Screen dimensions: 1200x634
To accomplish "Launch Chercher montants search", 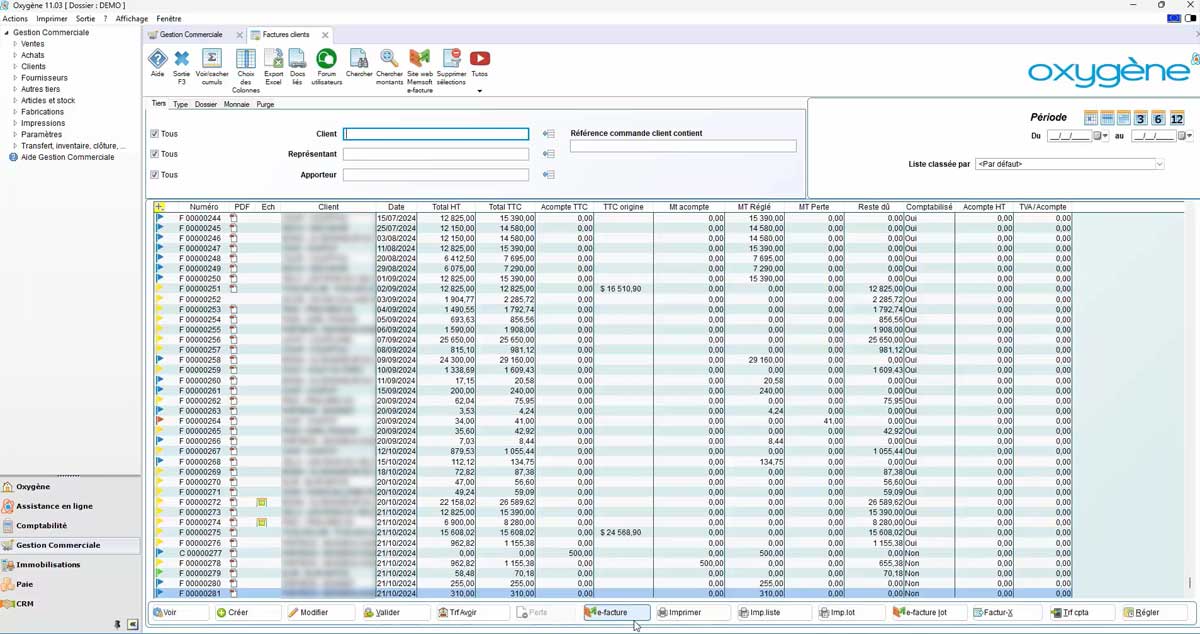I will click(391, 62).
